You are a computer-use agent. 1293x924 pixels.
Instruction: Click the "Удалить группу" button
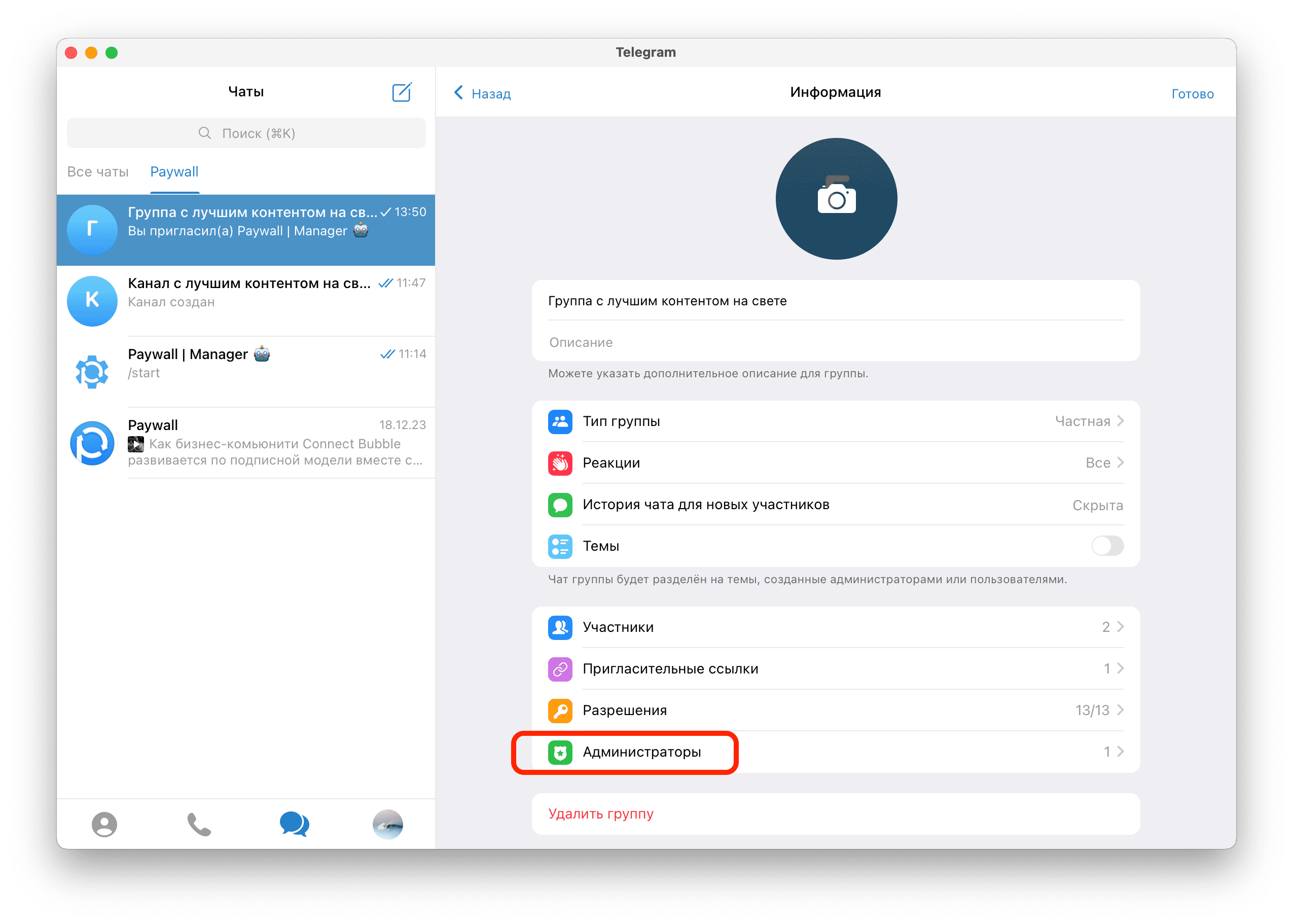pos(601,813)
